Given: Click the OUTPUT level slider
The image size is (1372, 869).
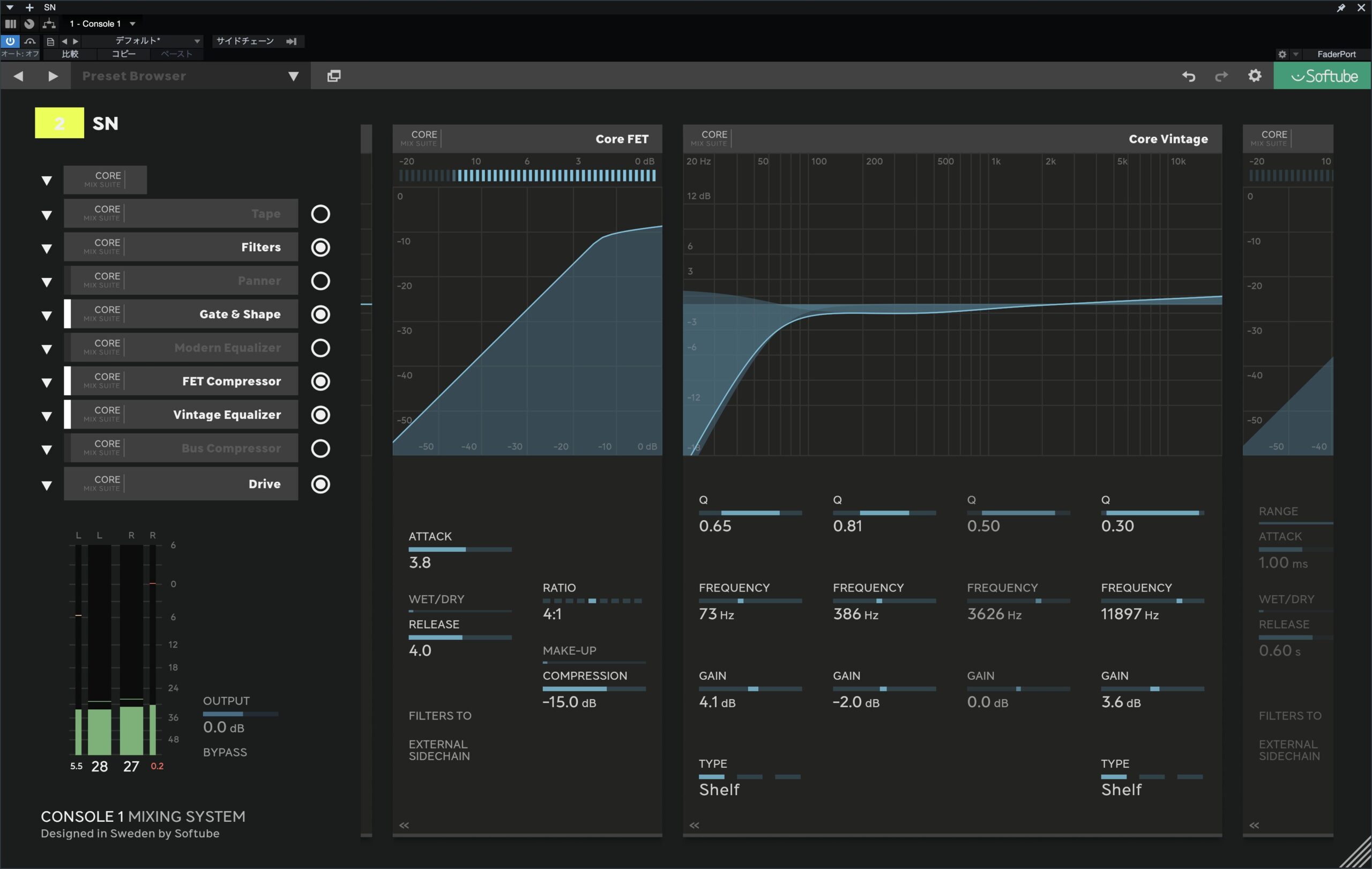Looking at the screenshot, I should tap(241, 714).
